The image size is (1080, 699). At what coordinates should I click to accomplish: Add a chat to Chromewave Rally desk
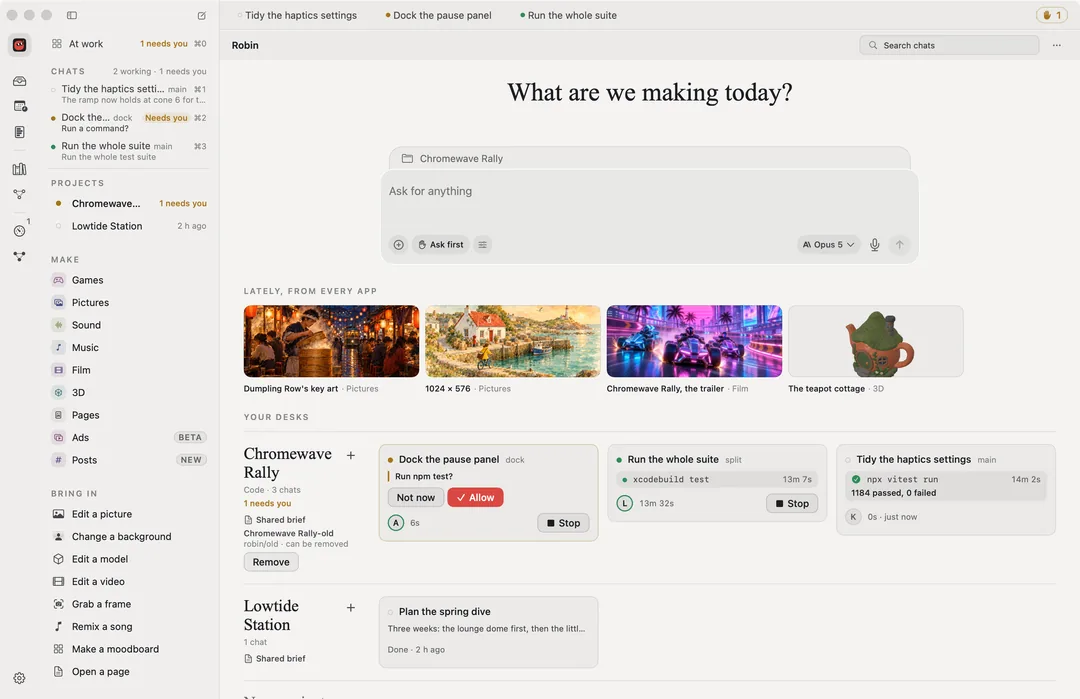[x=351, y=455]
